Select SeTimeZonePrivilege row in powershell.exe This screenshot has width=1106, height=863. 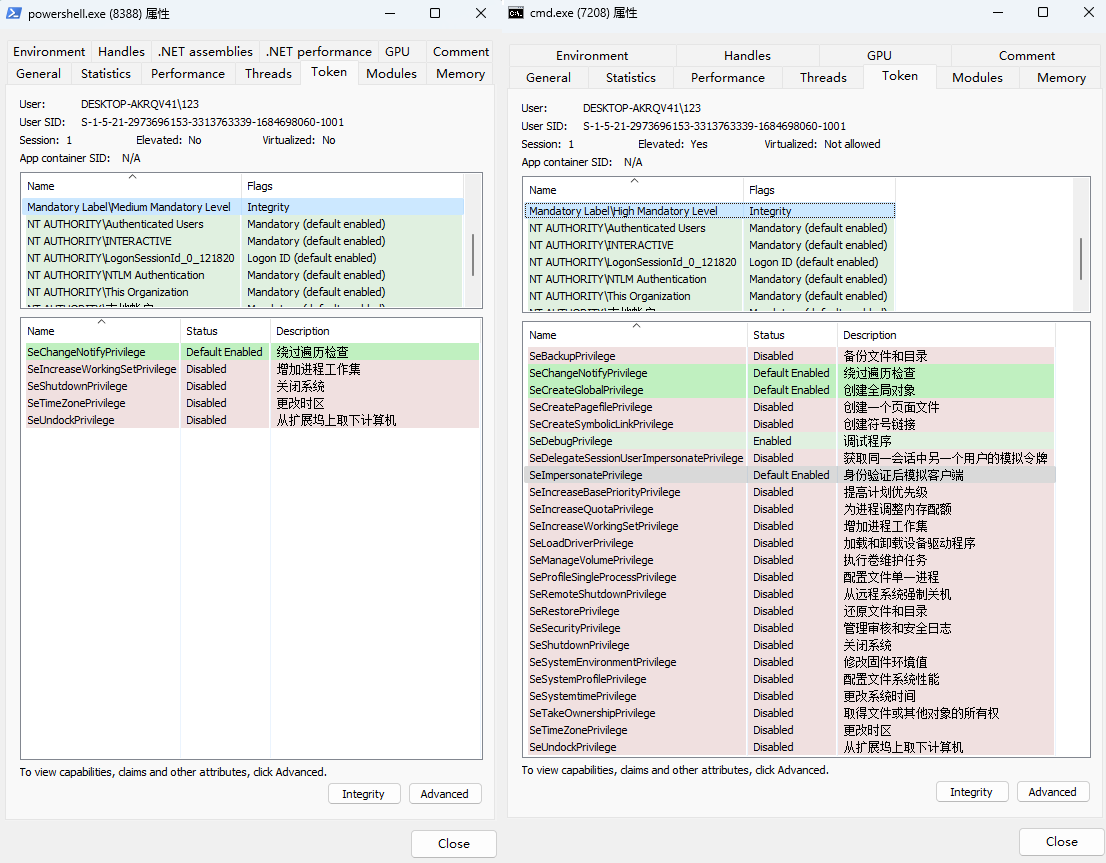click(252, 403)
